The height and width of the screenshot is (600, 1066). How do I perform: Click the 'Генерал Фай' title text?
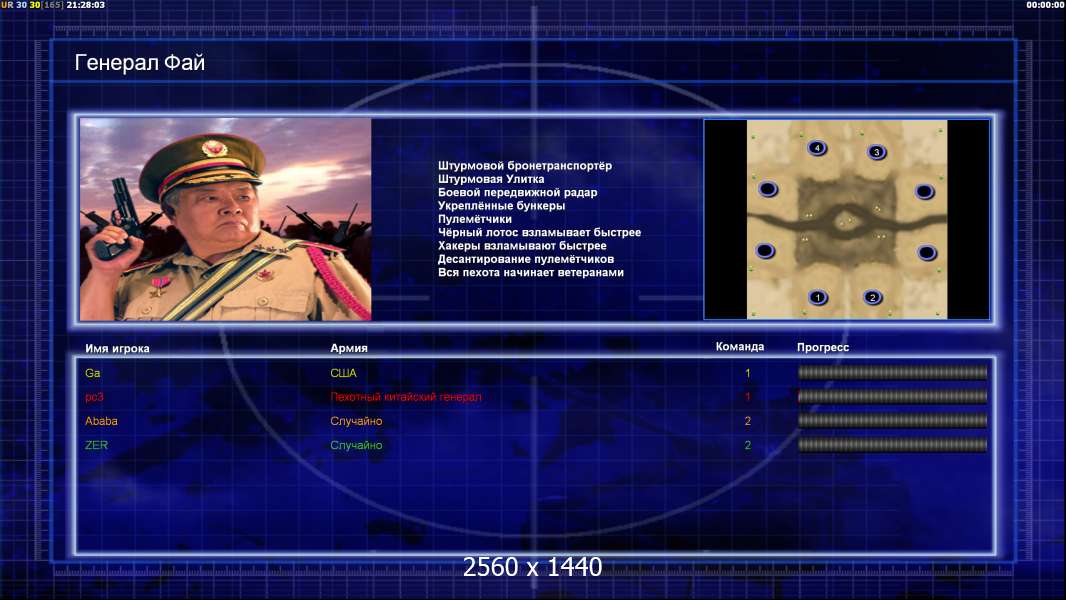click(x=139, y=63)
